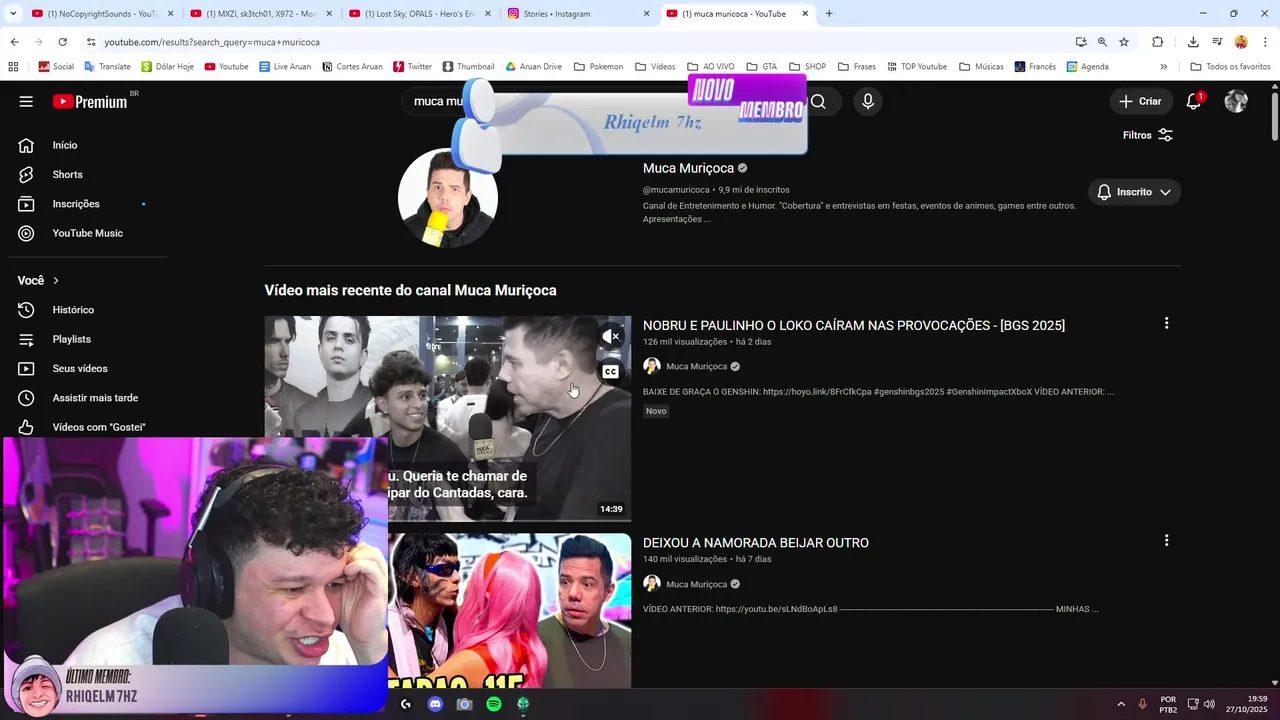
Task: Open DEIXOU A NAMORADA BEIJAR OUTRO title
Action: 756,543
